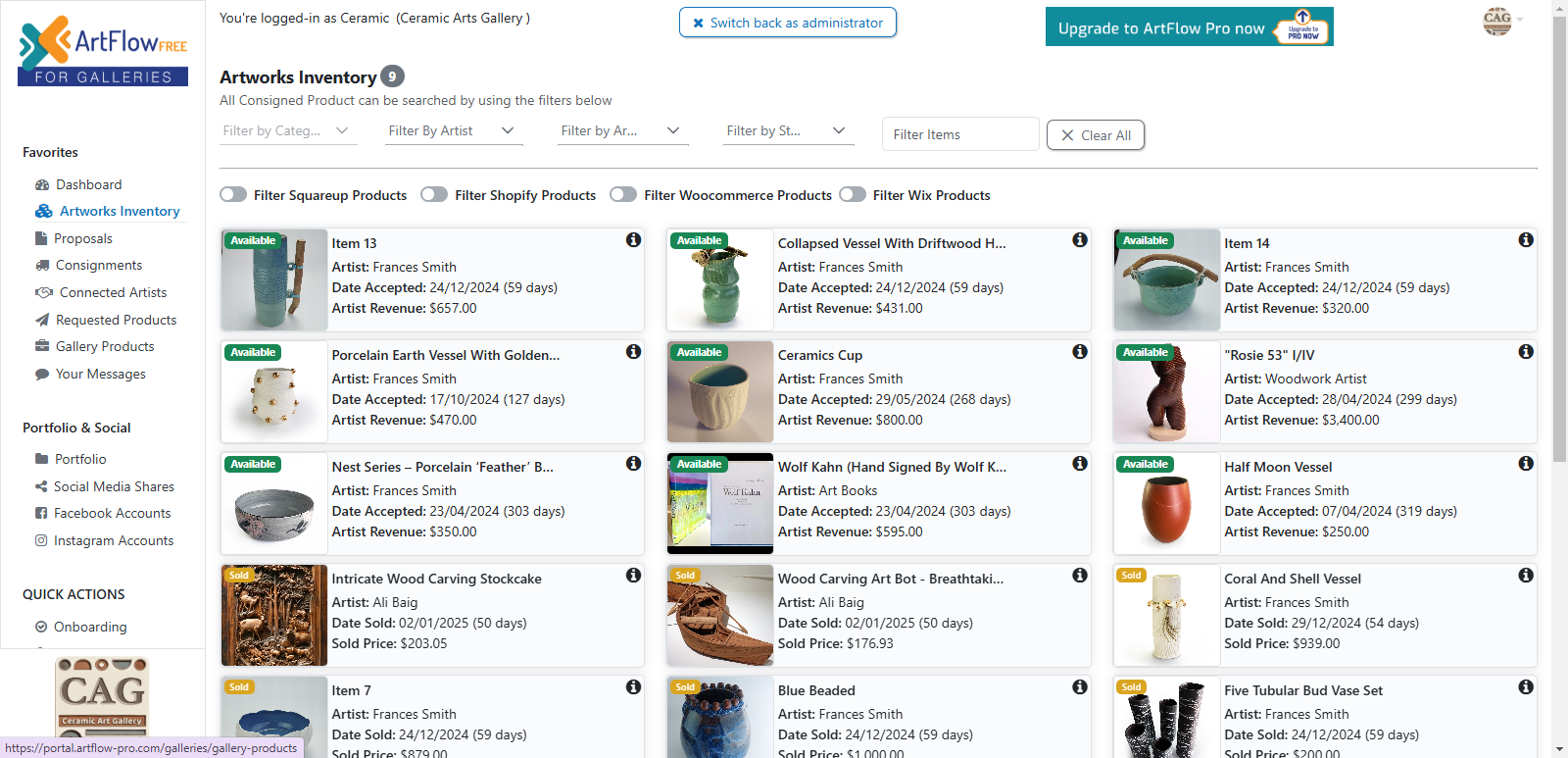Click the Your Messages chat icon

coord(42,375)
